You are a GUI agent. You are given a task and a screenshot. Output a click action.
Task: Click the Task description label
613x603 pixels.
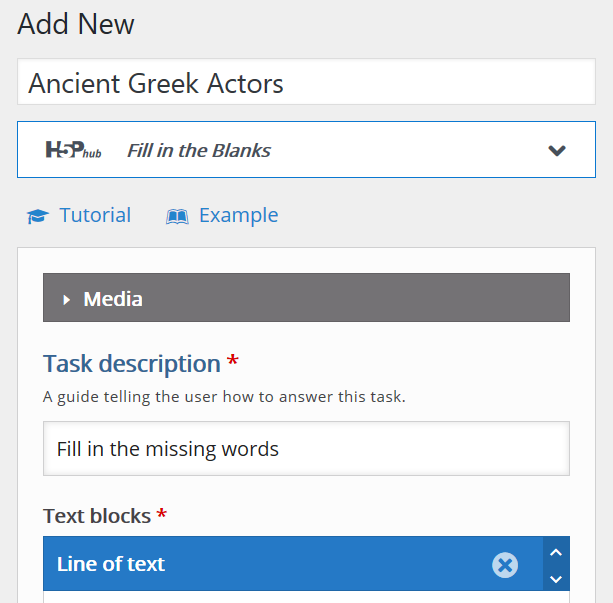(x=132, y=364)
